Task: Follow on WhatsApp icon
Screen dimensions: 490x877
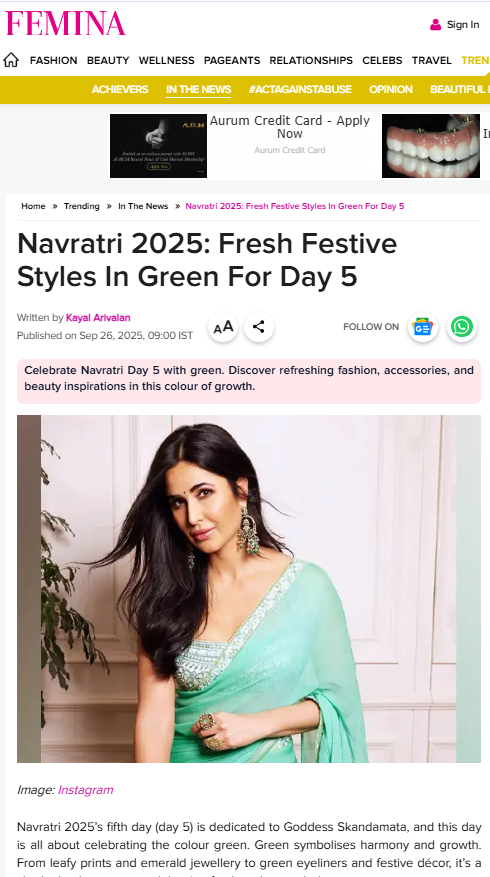Action: click(462, 327)
